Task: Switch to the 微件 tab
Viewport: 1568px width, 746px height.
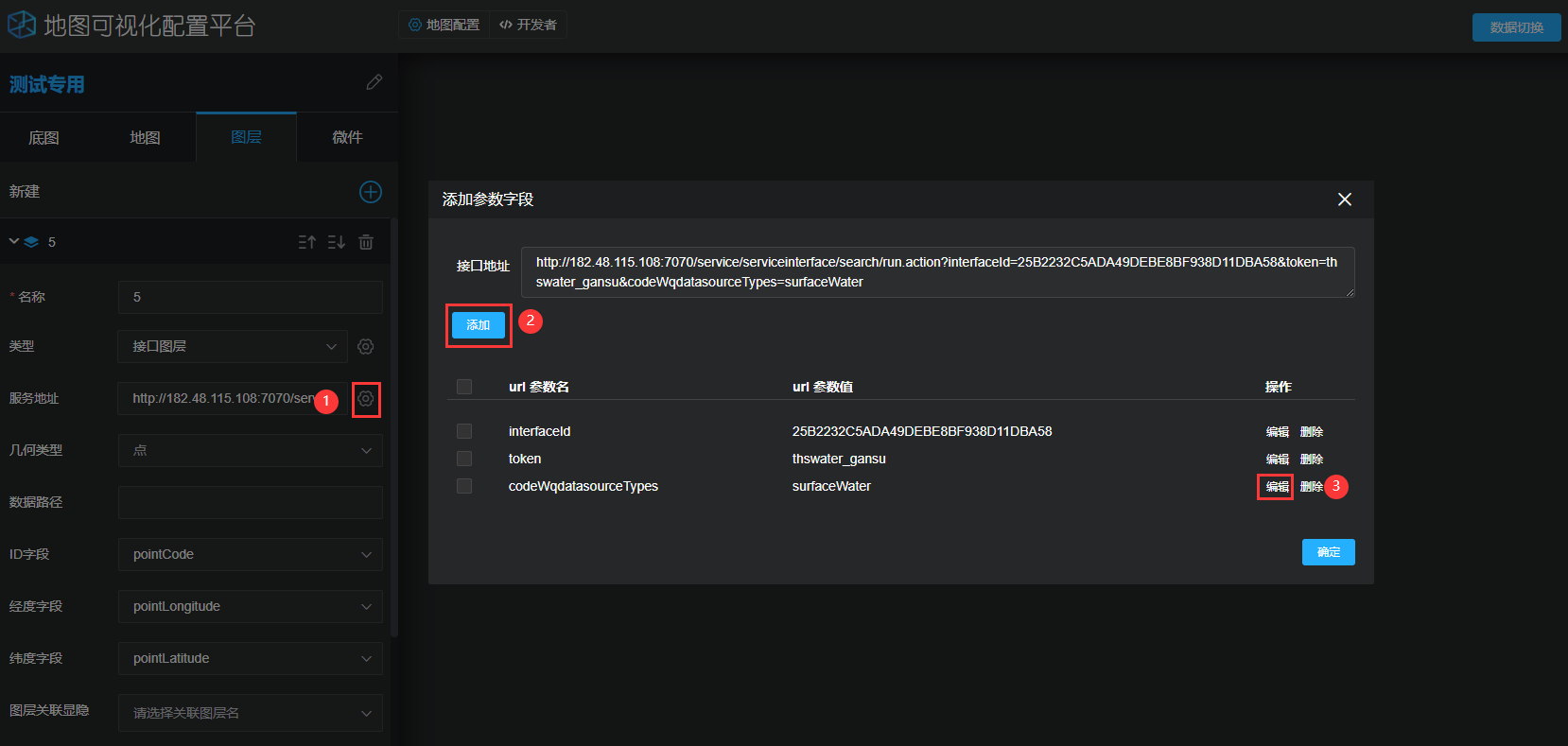Action: click(347, 138)
